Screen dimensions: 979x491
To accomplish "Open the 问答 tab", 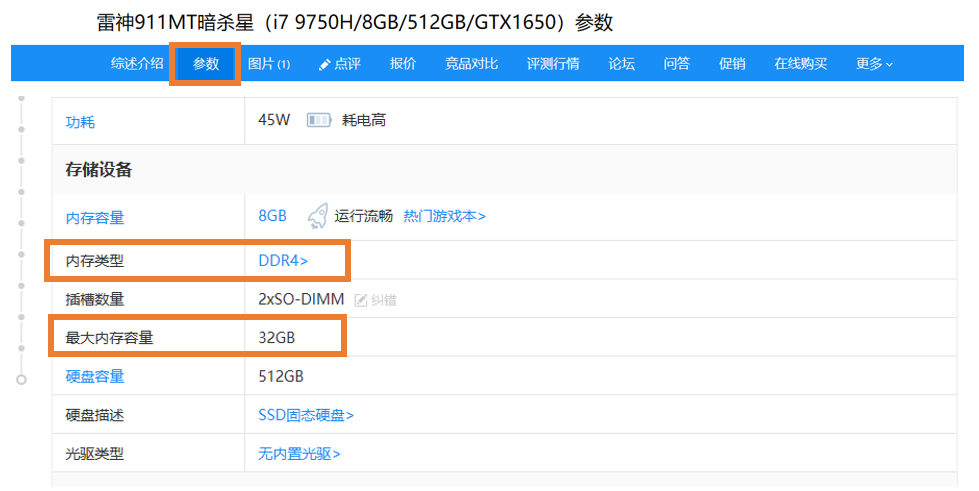I will (x=676, y=64).
